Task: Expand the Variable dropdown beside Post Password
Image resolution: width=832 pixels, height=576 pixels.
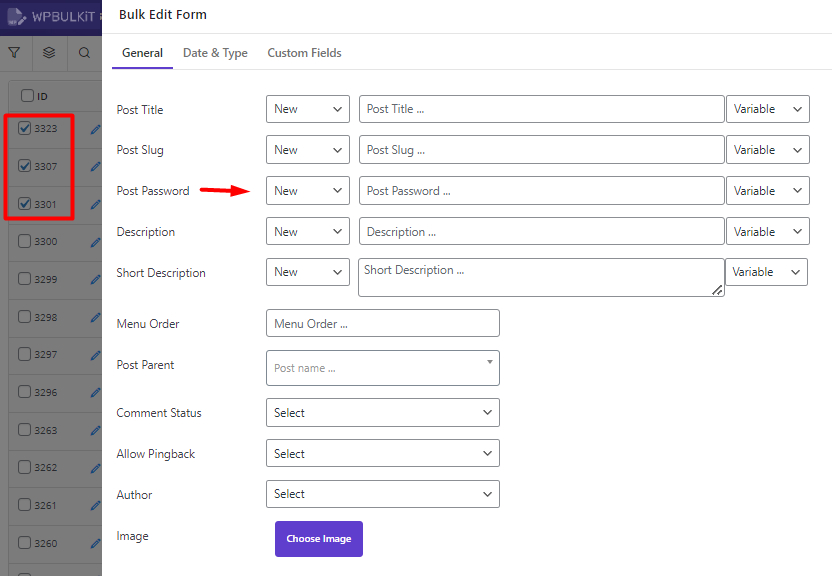Action: click(x=768, y=190)
